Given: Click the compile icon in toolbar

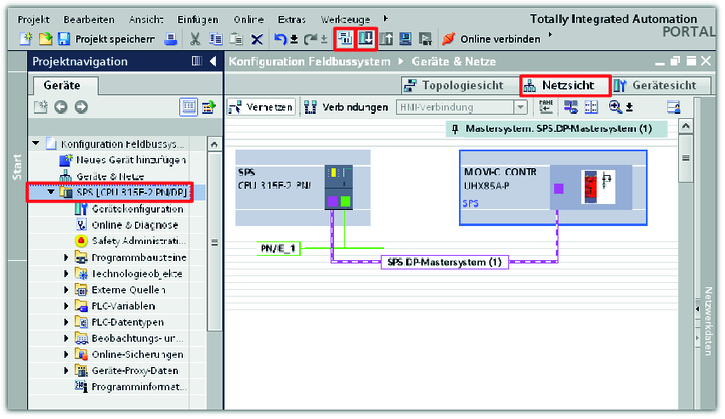Looking at the screenshot, I should tap(346, 39).
